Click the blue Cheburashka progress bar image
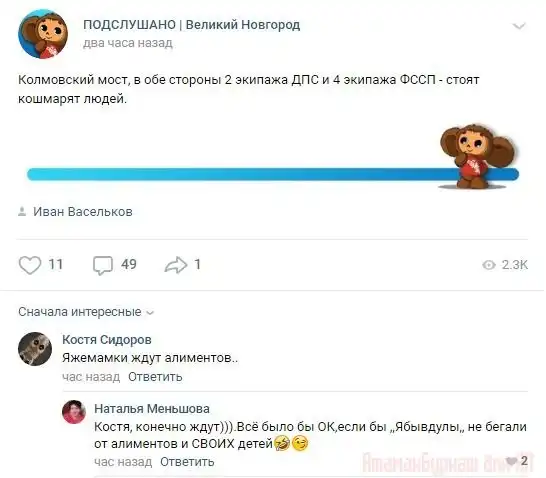The width and height of the screenshot is (546, 478). pyautogui.click(x=273, y=157)
